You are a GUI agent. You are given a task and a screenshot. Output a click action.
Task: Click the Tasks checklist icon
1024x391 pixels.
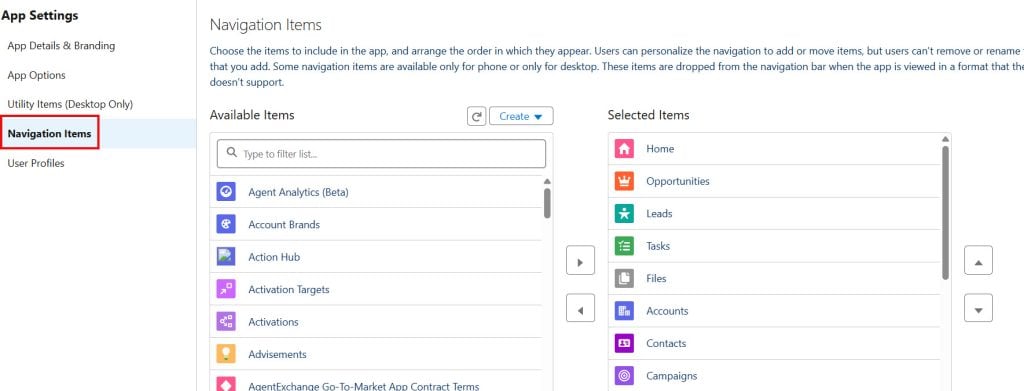click(624, 246)
